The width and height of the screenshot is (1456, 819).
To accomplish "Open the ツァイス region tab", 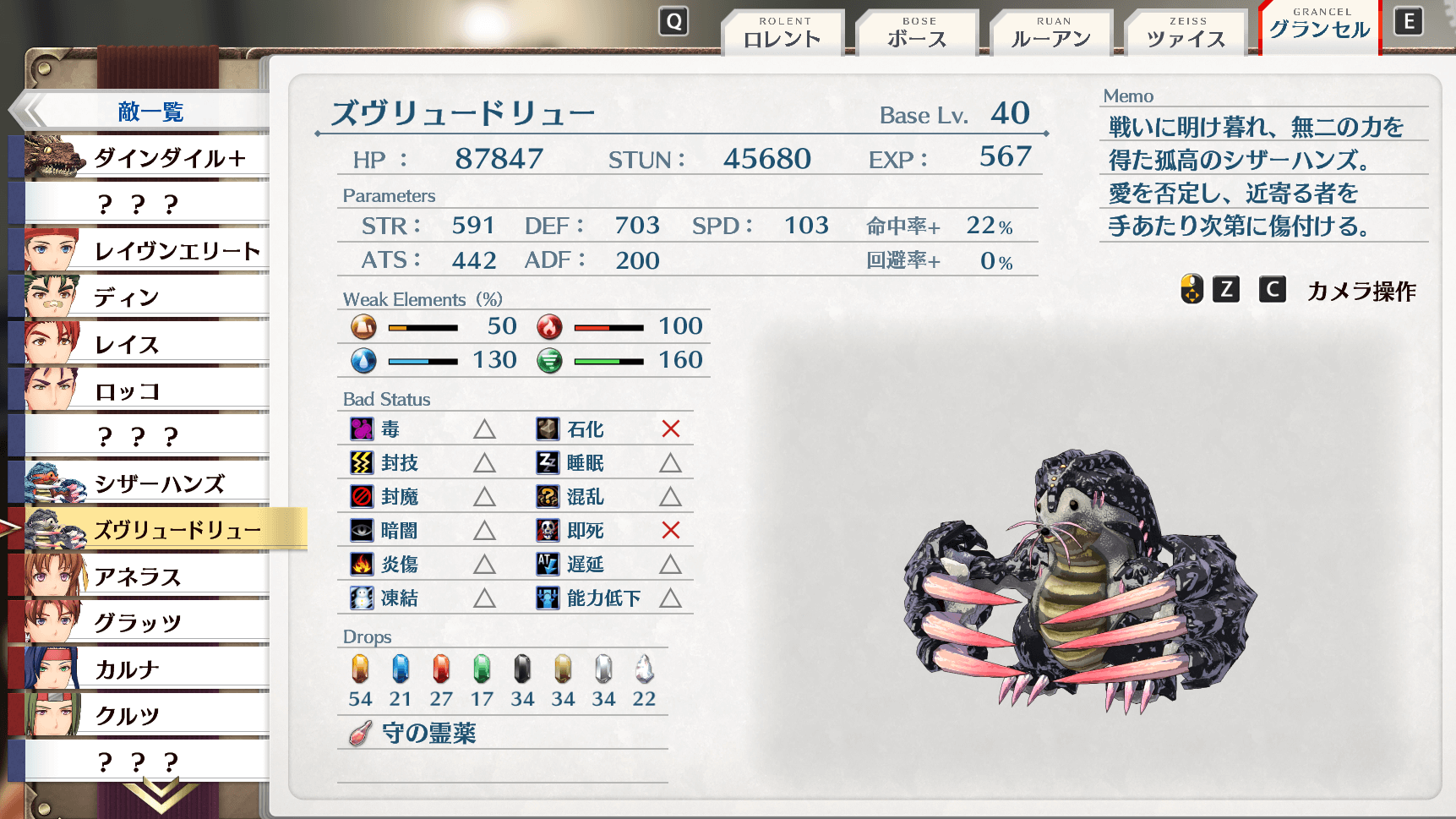I will pyautogui.click(x=1186, y=33).
